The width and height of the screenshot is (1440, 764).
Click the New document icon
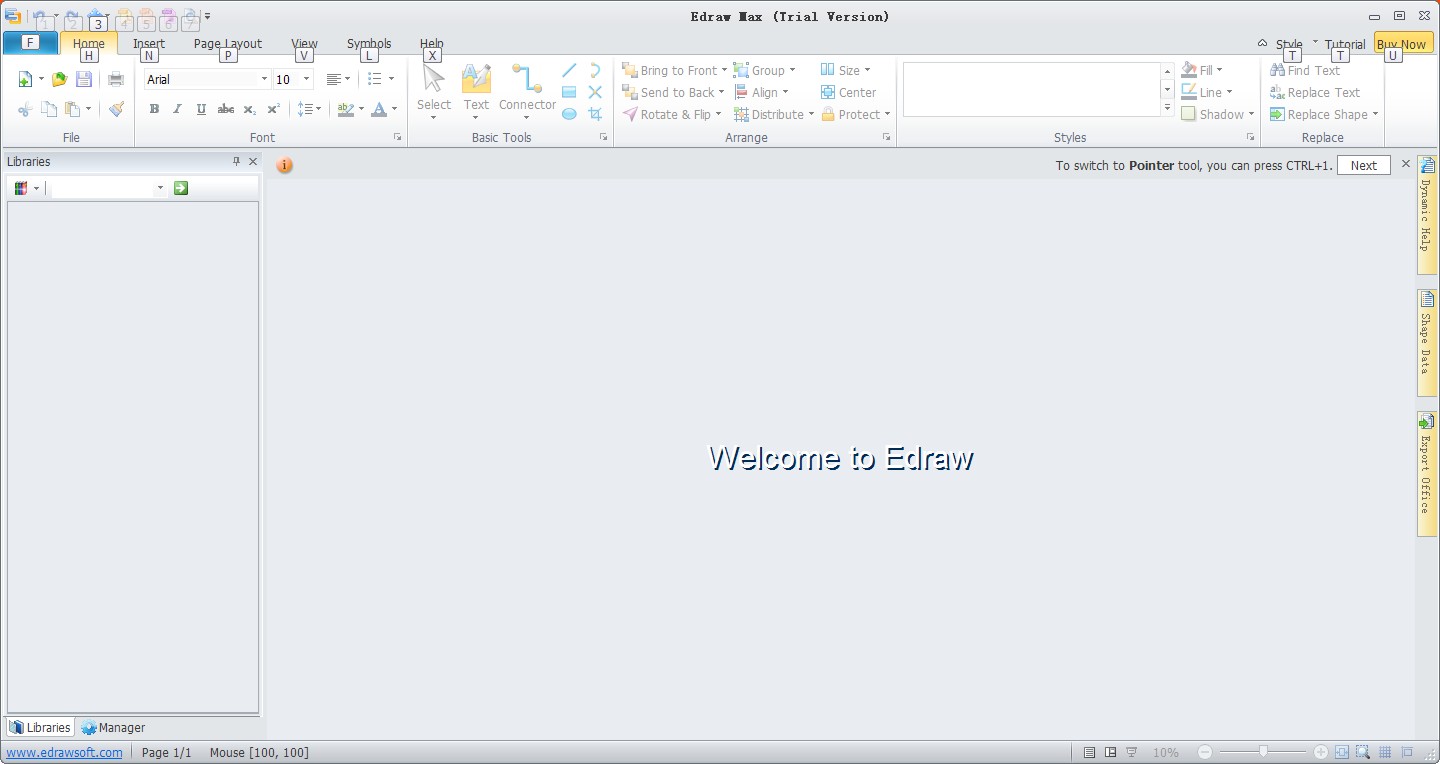click(x=25, y=80)
